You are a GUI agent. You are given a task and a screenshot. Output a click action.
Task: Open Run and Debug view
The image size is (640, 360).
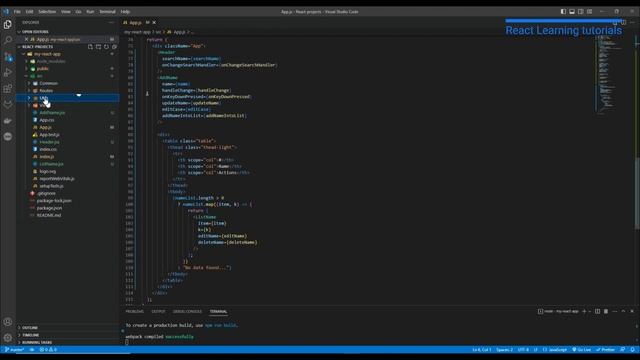coord(8,72)
